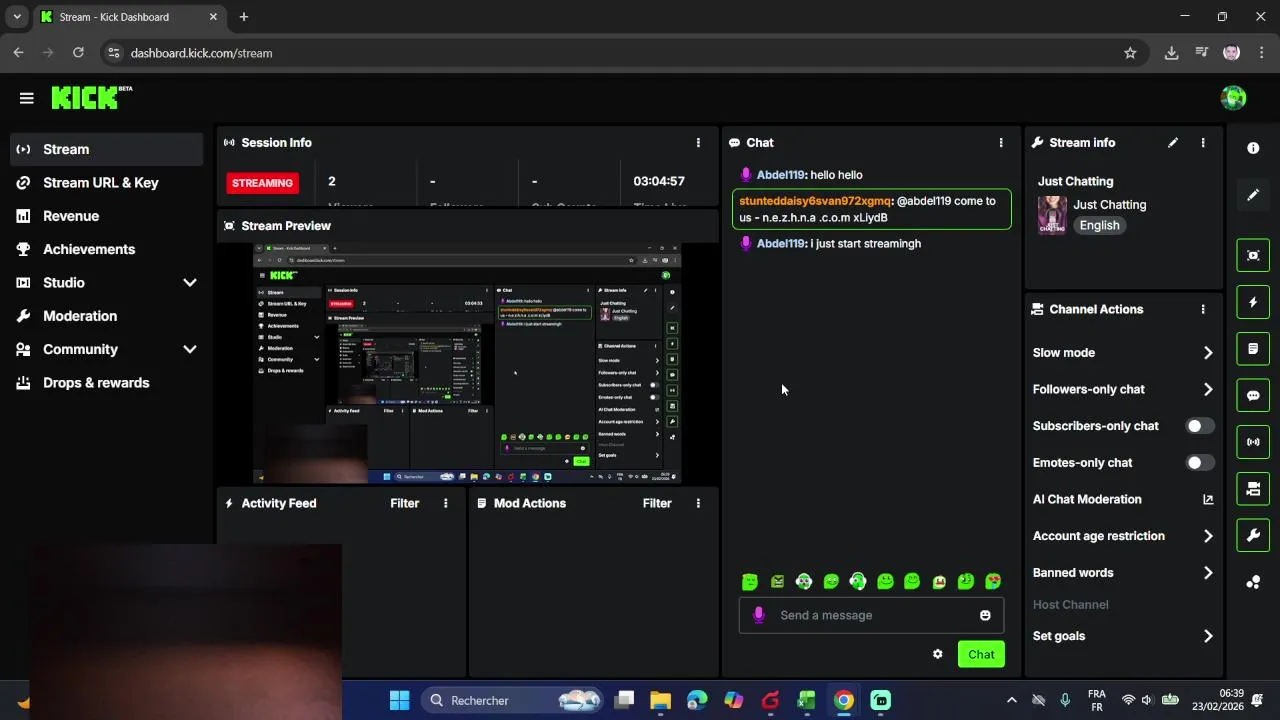
Task: Insert the first green Kick emote
Action: [750, 581]
